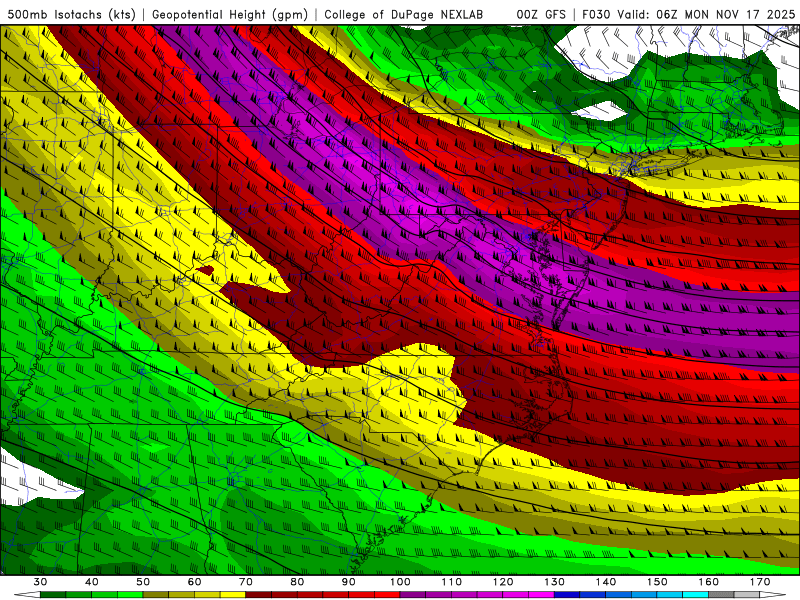This screenshot has height=600, width=800.
Task: Click the "Geopotential Height (gpm)" header label
Action: pyautogui.click(x=230, y=15)
